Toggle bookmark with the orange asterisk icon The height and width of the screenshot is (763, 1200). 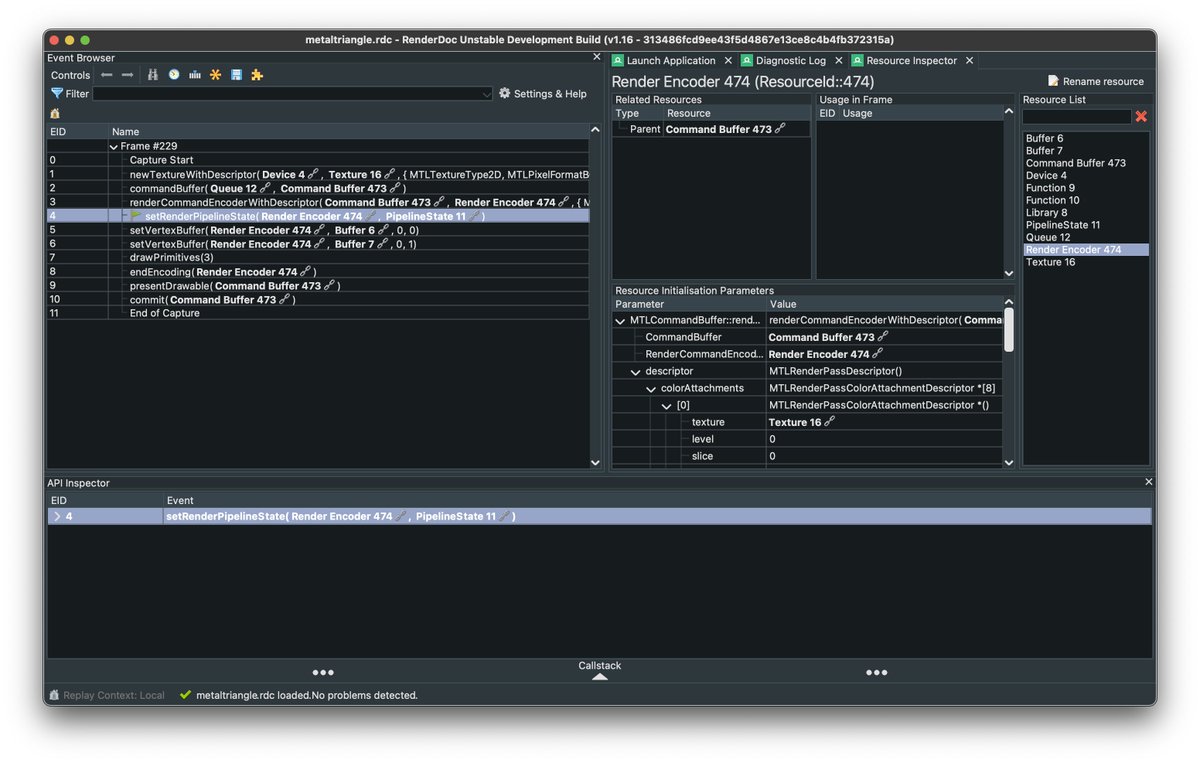[215, 75]
